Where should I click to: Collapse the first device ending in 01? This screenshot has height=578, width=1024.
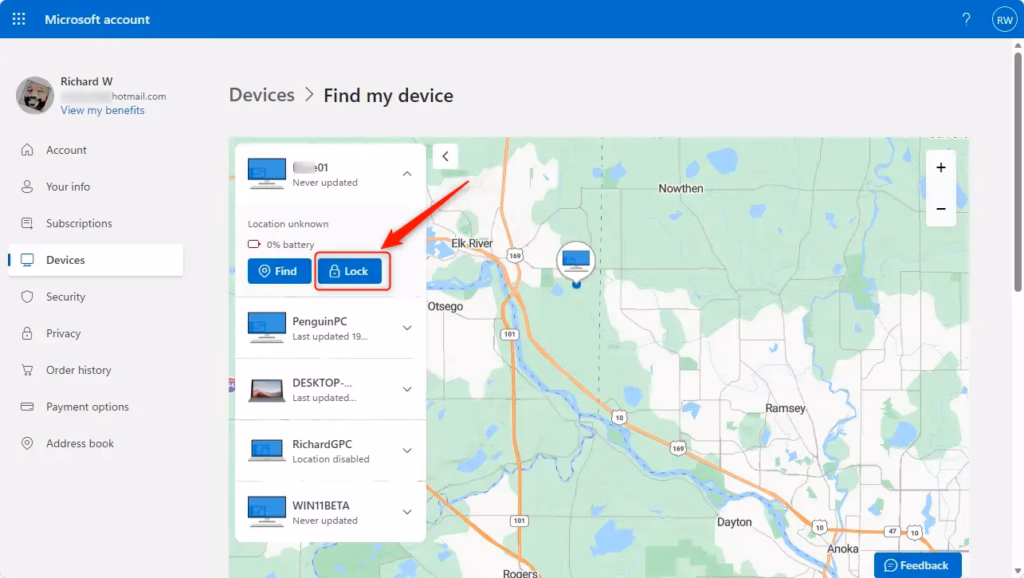point(407,174)
